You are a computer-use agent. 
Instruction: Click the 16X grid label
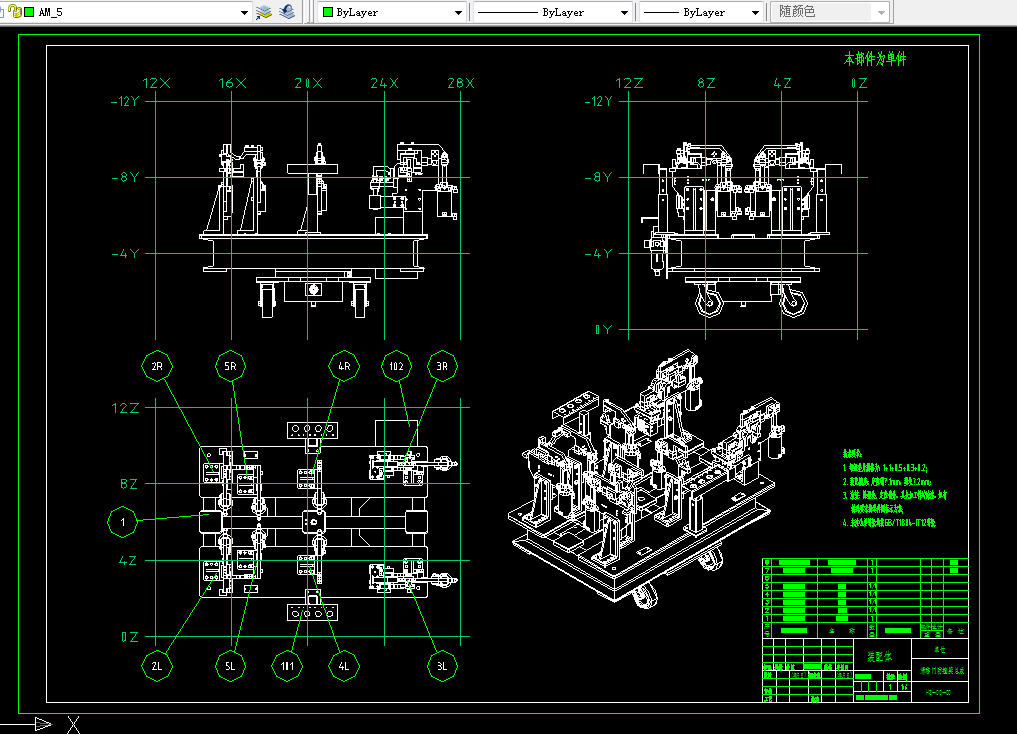pos(232,83)
